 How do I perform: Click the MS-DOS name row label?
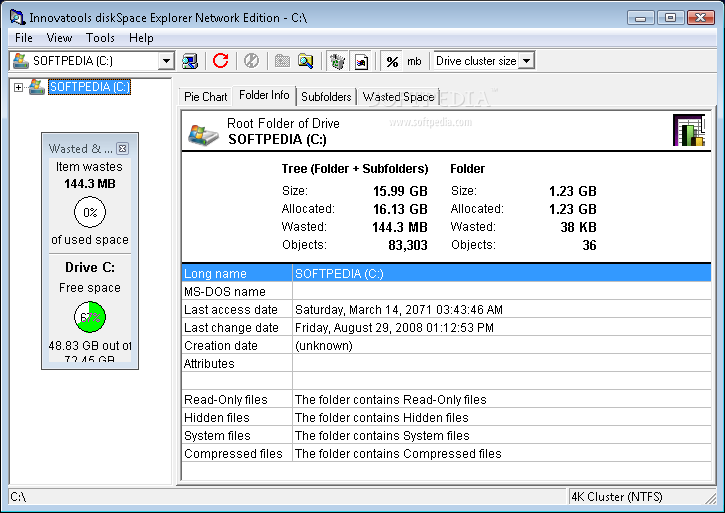pyautogui.click(x=225, y=291)
